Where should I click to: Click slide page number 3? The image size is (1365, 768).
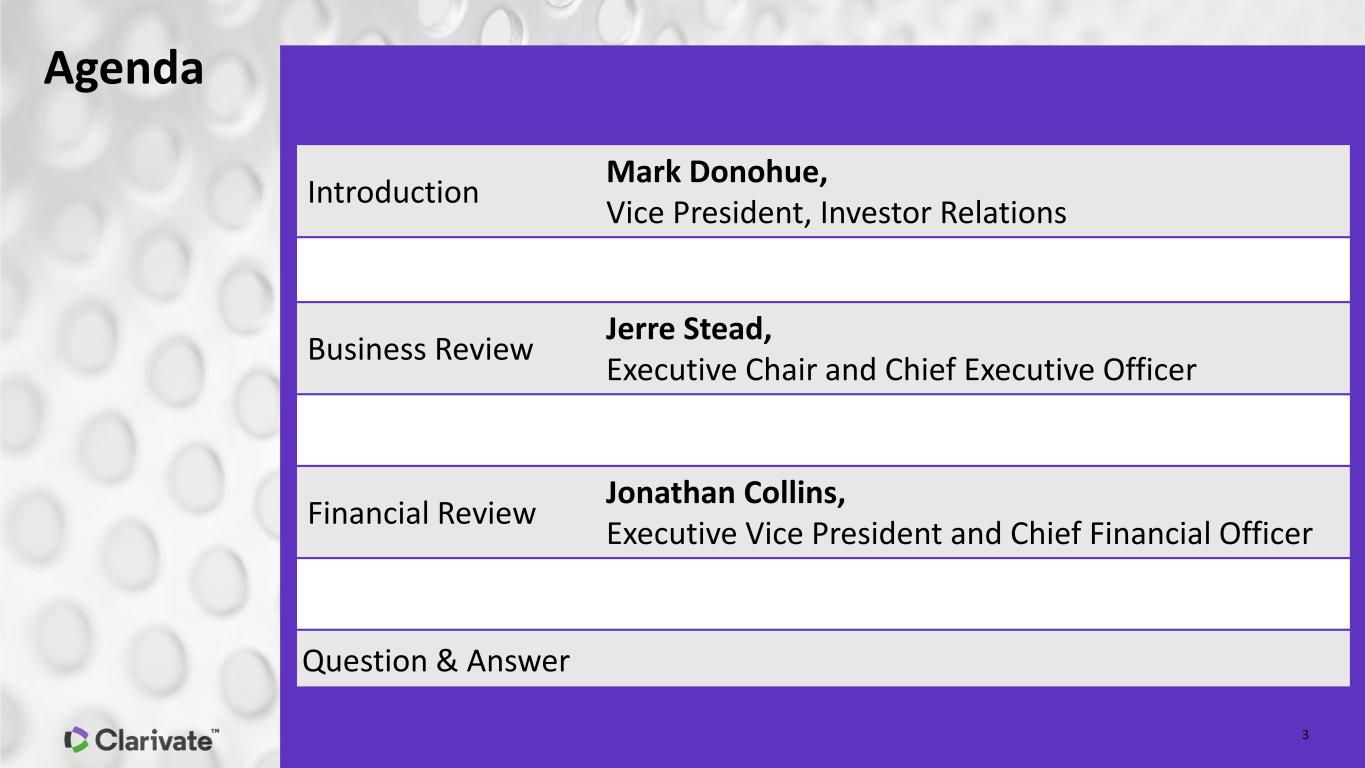[1306, 736]
